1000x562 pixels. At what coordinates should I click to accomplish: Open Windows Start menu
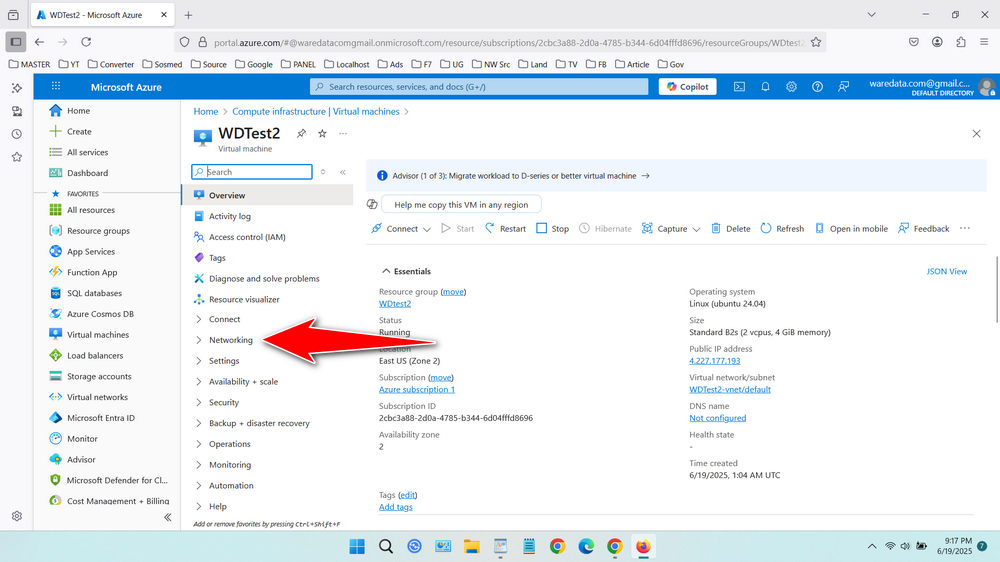(357, 546)
